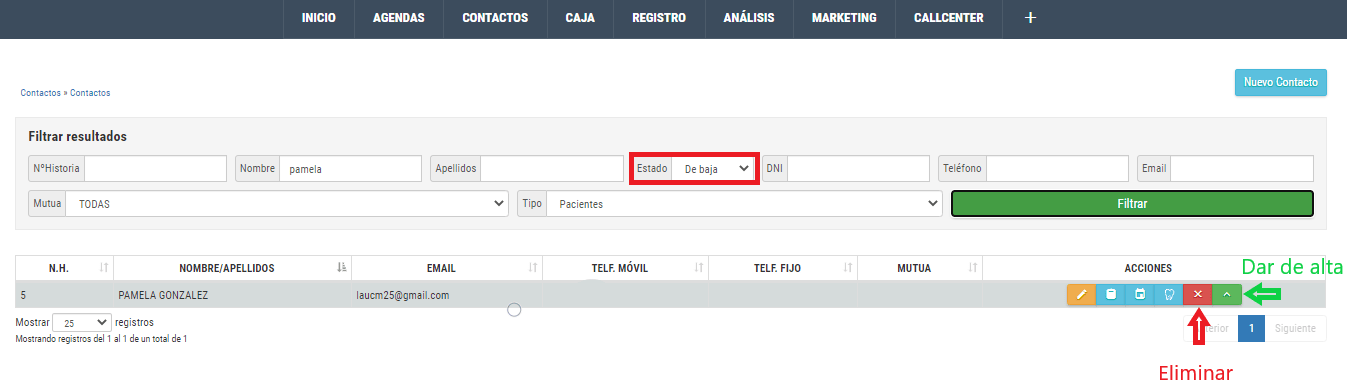This screenshot has height=392, width=1347.
Task: Sort by NOMBRE/APELLIDOS column arrow
Action: (x=342, y=268)
